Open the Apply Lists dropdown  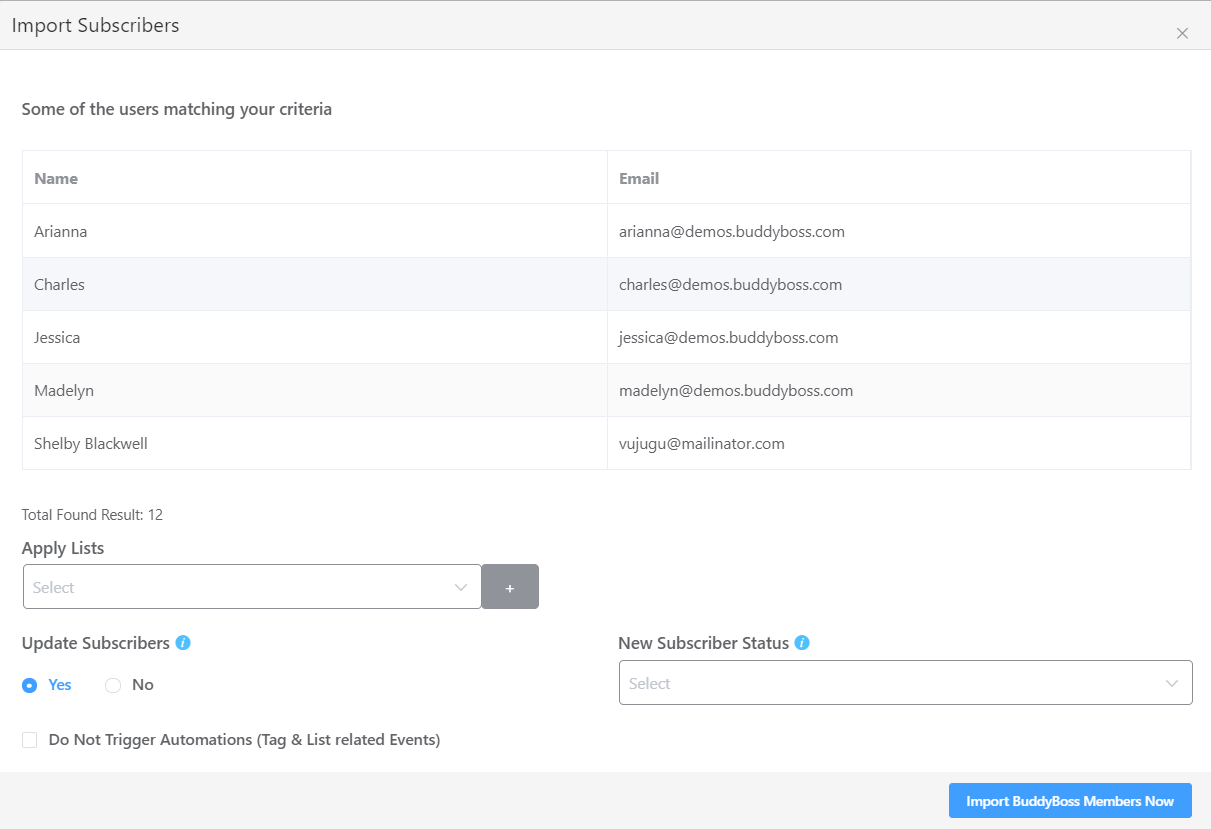[240, 587]
